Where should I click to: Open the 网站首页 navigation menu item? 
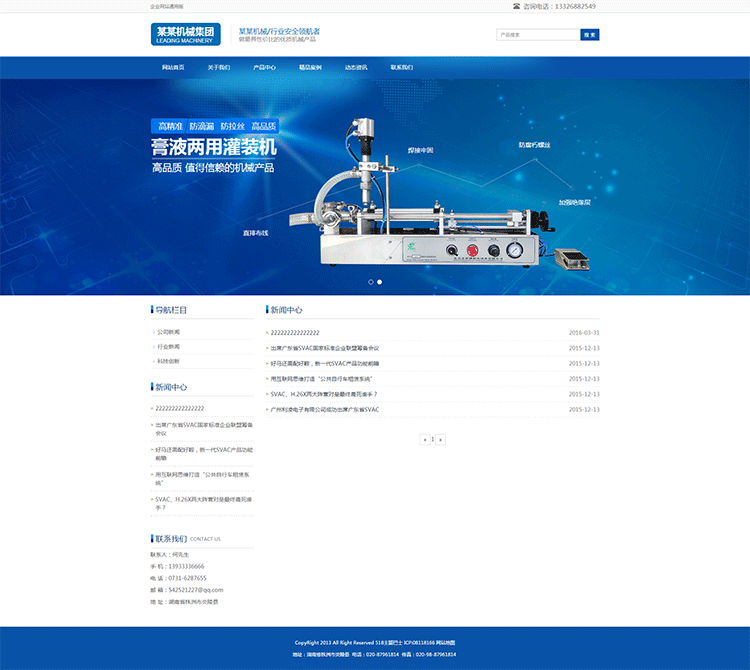(173, 68)
